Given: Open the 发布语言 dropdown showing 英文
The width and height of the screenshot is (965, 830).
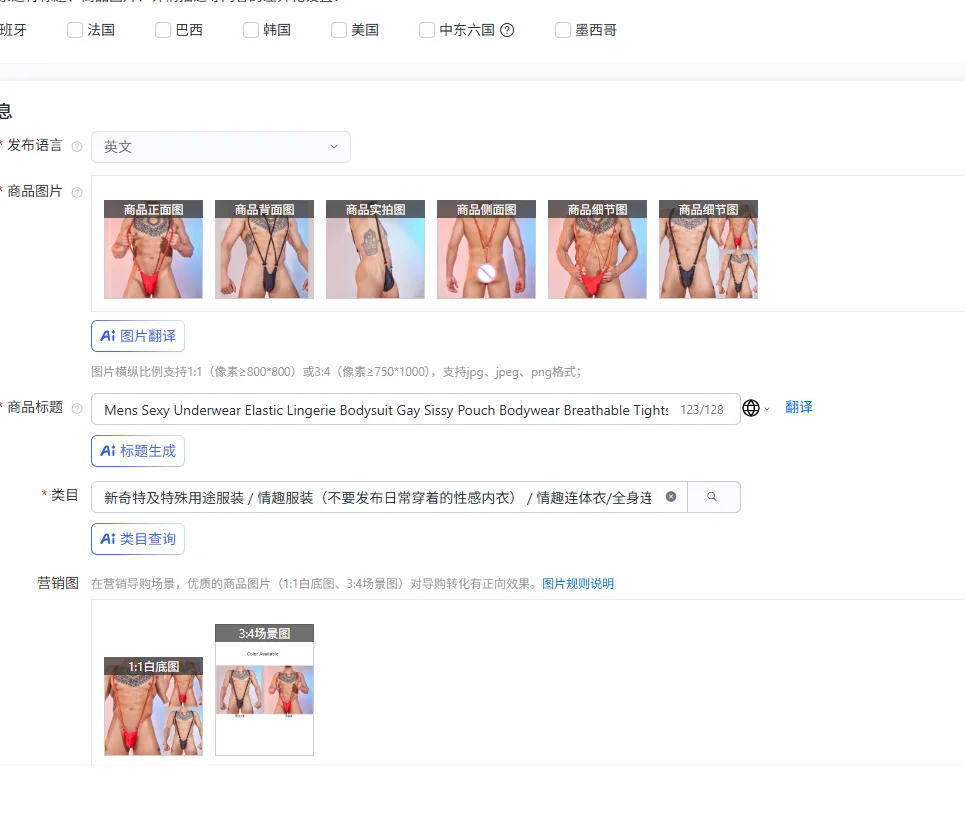Looking at the screenshot, I should click(x=221, y=147).
